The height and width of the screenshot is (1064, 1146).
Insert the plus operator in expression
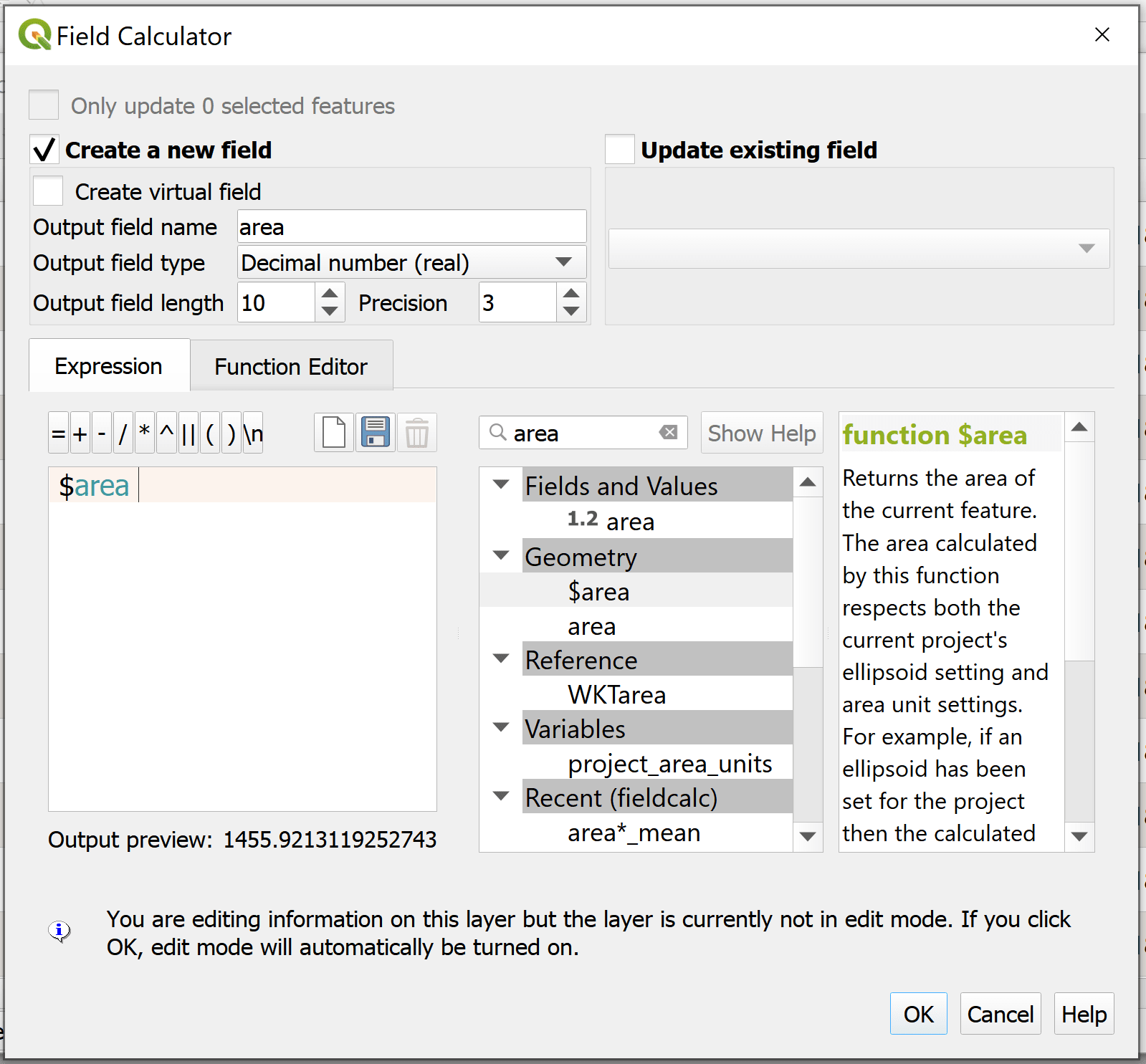pyautogui.click(x=80, y=433)
